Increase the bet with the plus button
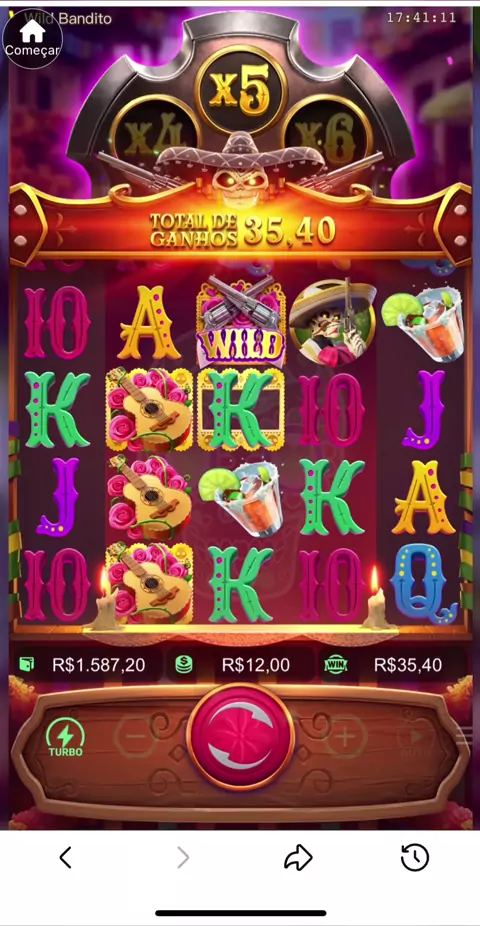 pyautogui.click(x=345, y=737)
